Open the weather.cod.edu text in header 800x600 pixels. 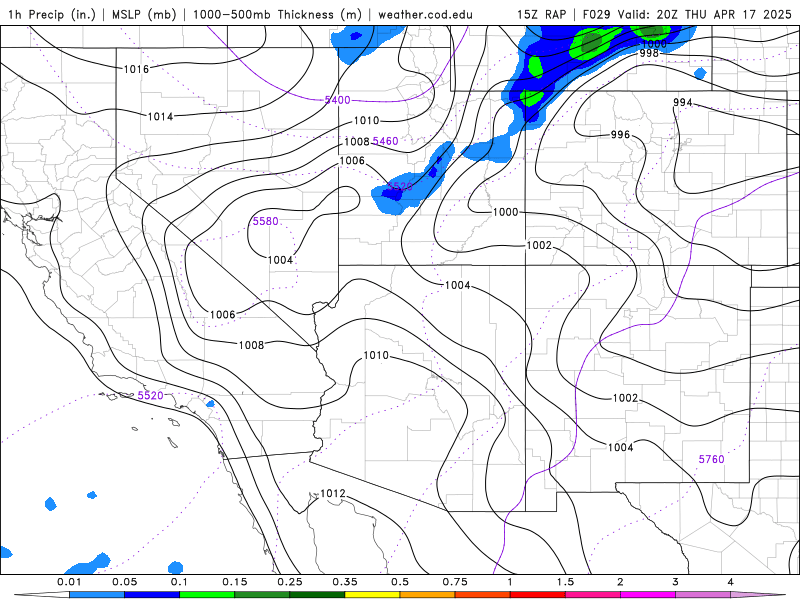425,14
